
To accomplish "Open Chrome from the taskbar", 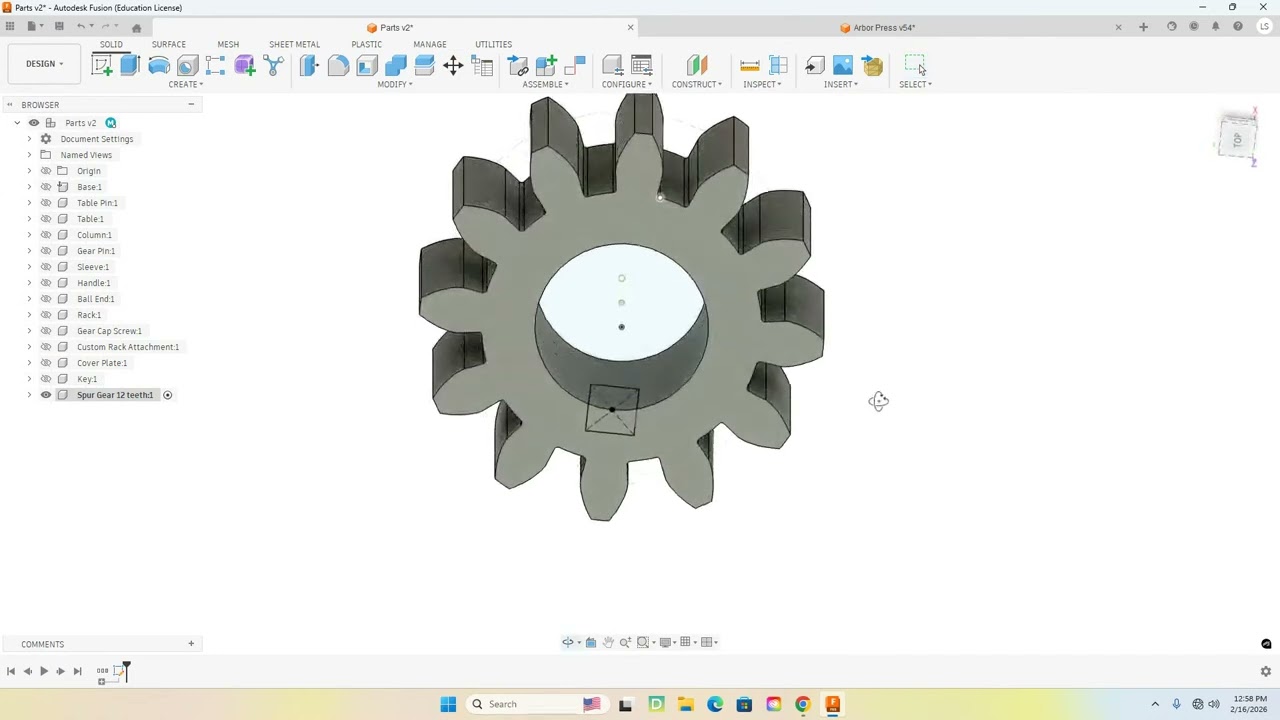I will click(x=802, y=704).
